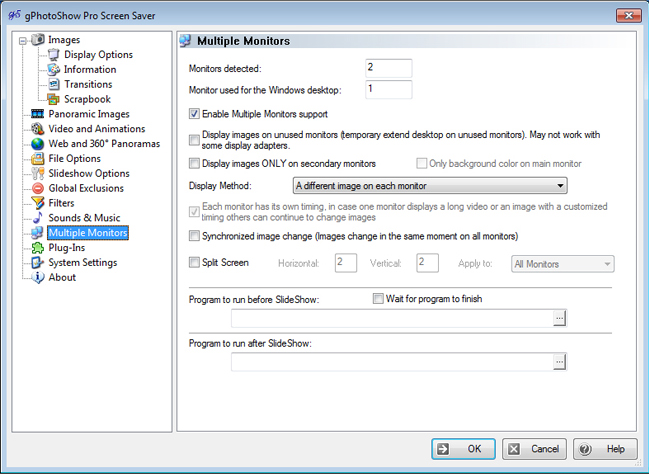This screenshot has width=649, height=474.
Task: Click the Plug-Ins puzzle piece icon
Action: [x=38, y=247]
